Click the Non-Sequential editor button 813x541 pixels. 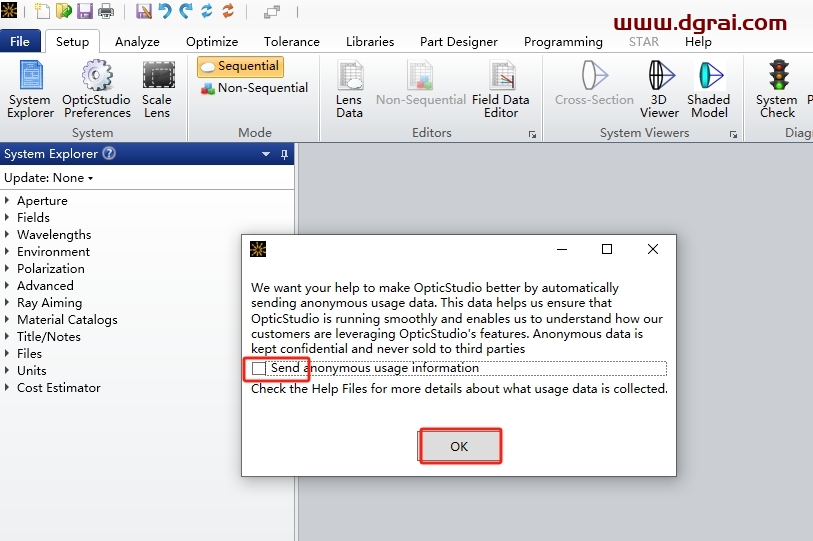(x=420, y=84)
